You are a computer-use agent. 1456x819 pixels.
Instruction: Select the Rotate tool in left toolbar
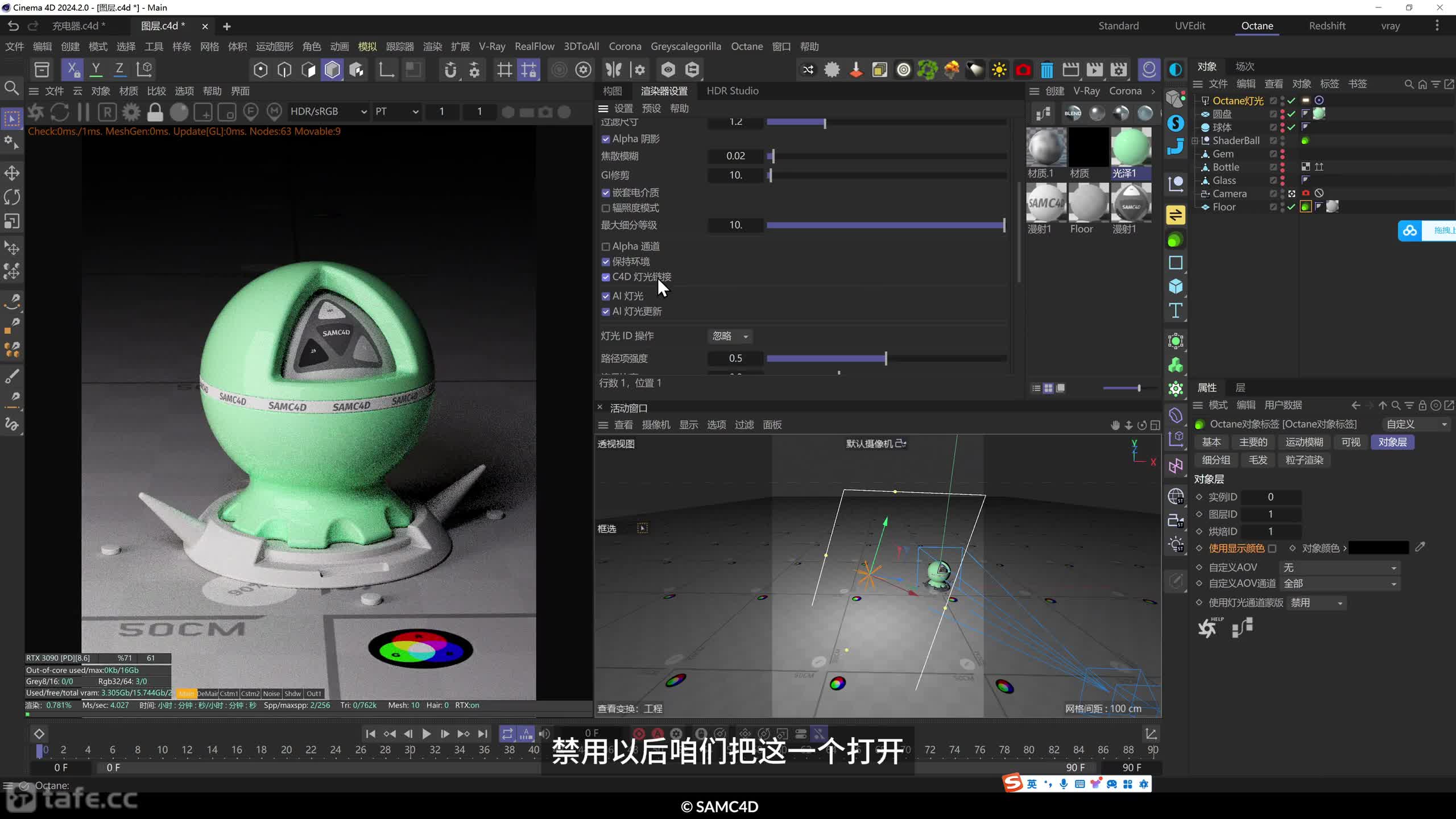[x=12, y=197]
